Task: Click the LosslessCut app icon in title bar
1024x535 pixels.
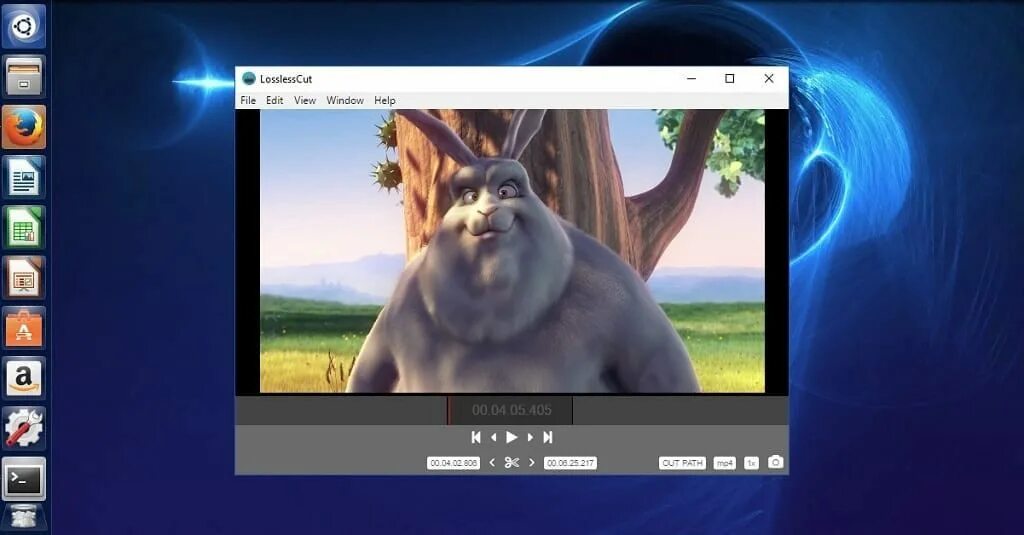Action: [248, 78]
